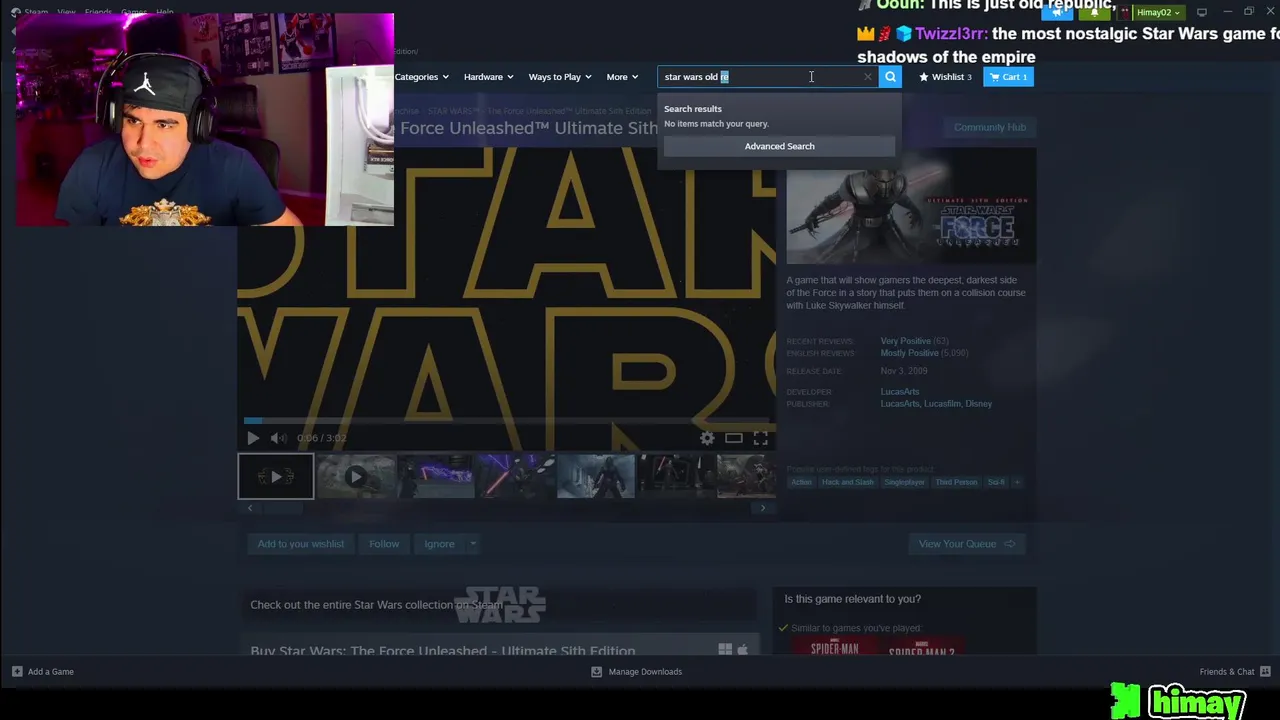Expand the Ways to Play dropdown
1280x720 pixels.
pyautogui.click(x=560, y=77)
